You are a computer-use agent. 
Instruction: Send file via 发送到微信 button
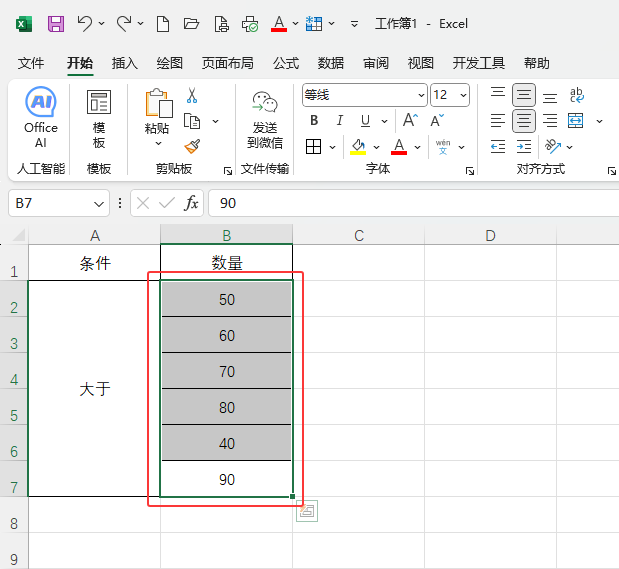tap(265, 120)
